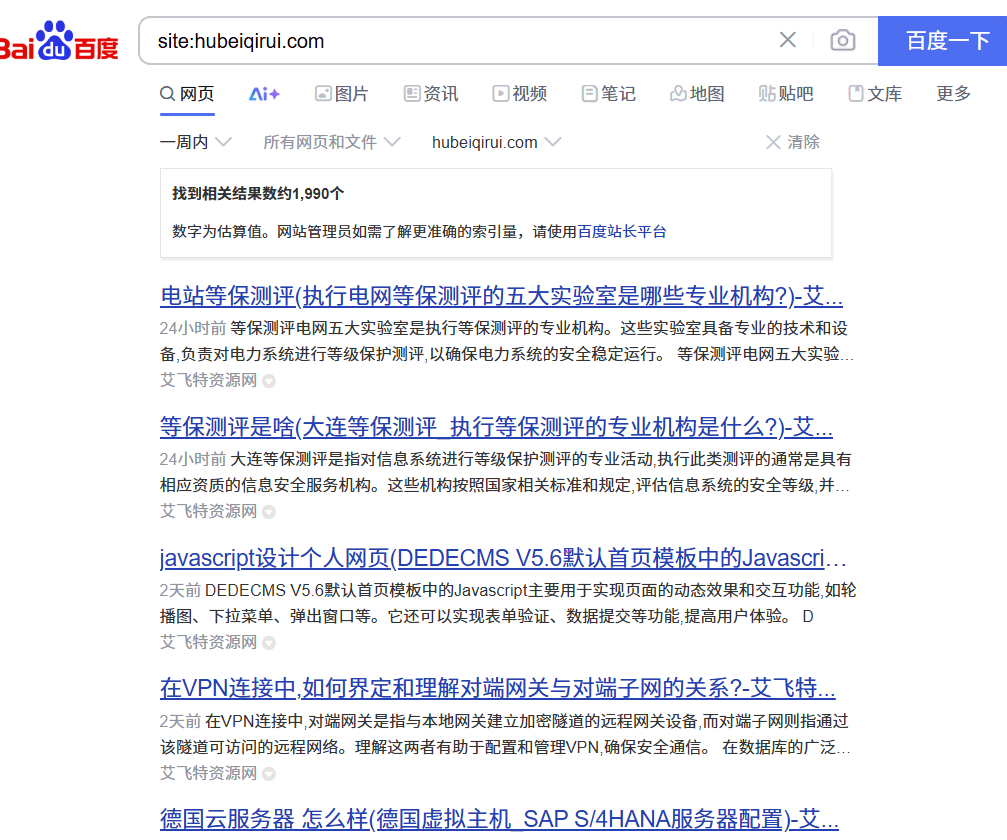Open result 电站等保测评(执行电网等保测评的五大实验室

pos(501,296)
